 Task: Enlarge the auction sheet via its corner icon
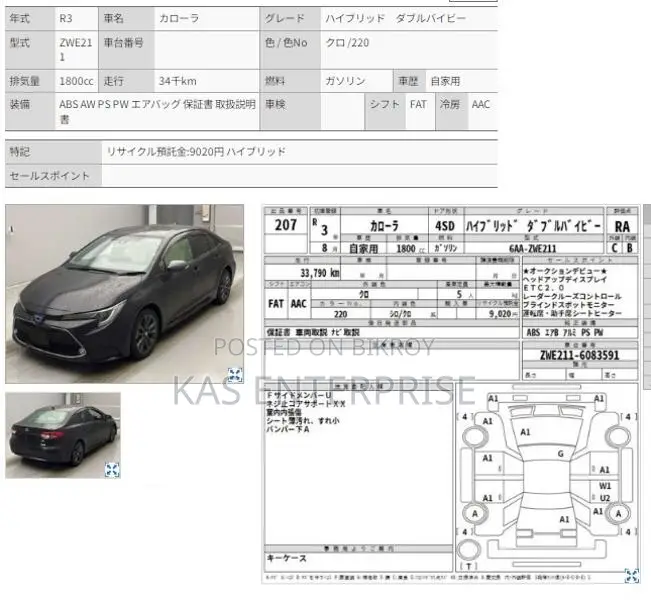tap(631, 576)
